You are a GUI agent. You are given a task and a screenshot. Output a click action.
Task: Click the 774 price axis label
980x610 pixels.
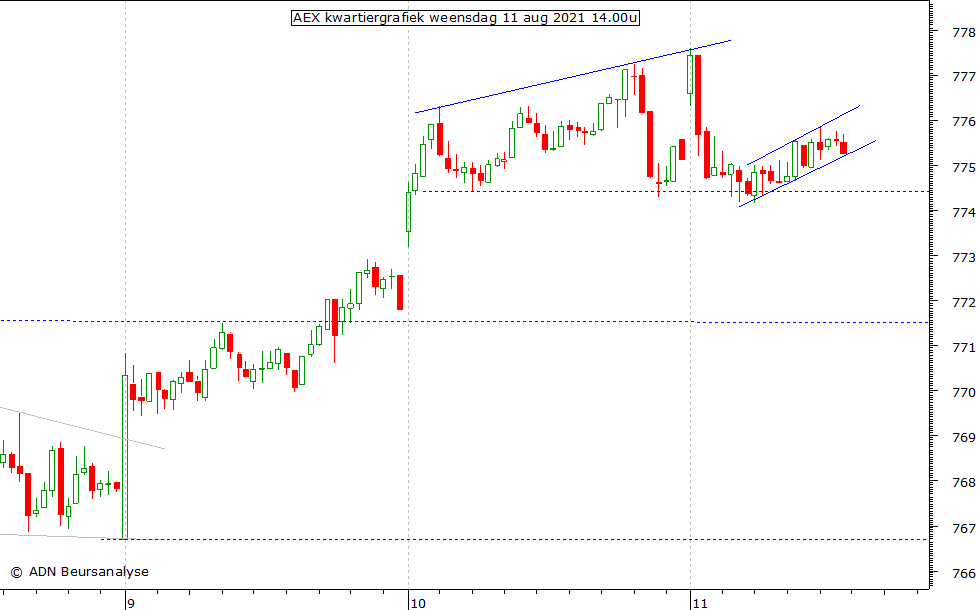coord(964,212)
